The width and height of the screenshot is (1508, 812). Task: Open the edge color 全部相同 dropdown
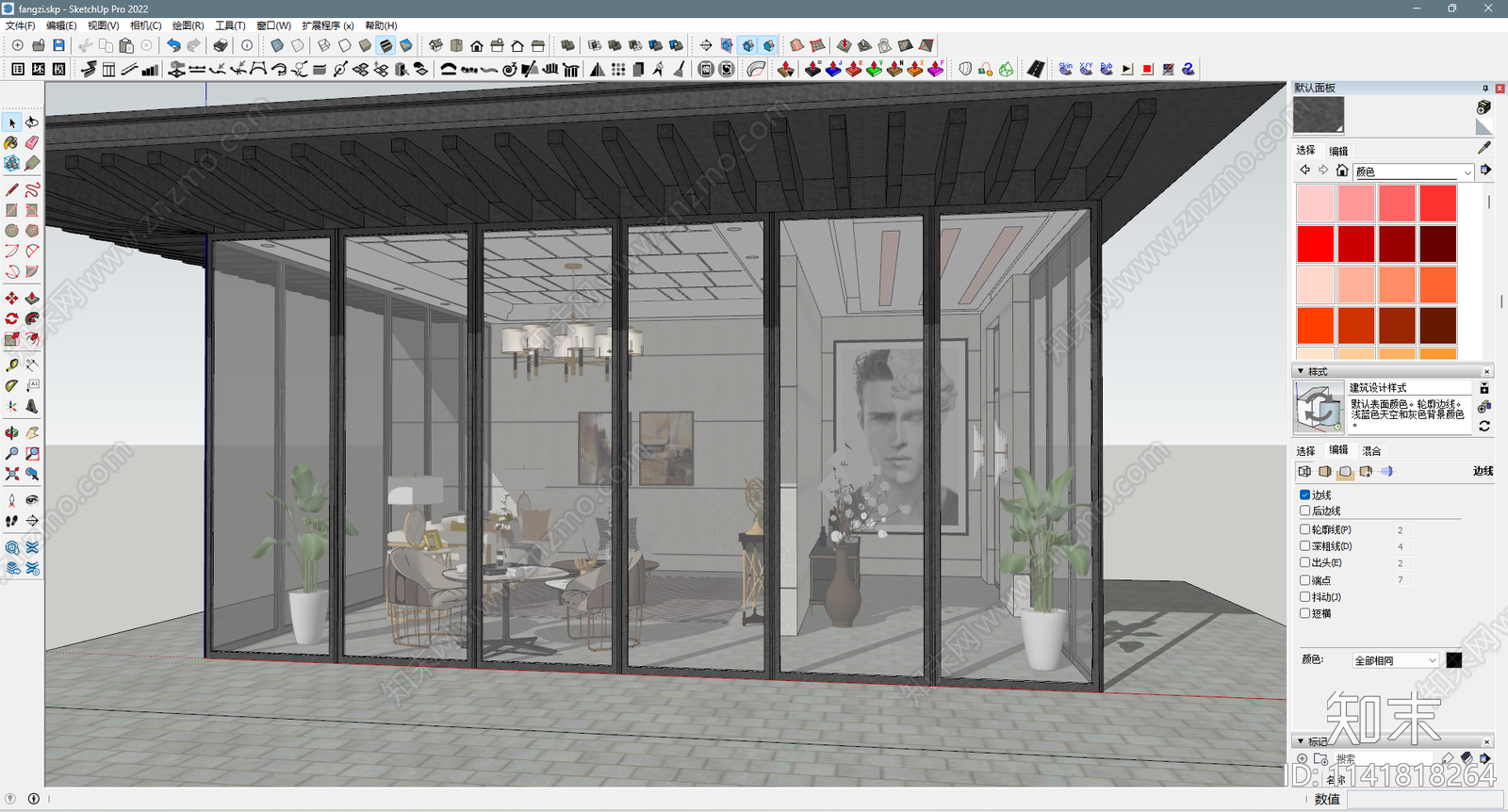click(1395, 660)
